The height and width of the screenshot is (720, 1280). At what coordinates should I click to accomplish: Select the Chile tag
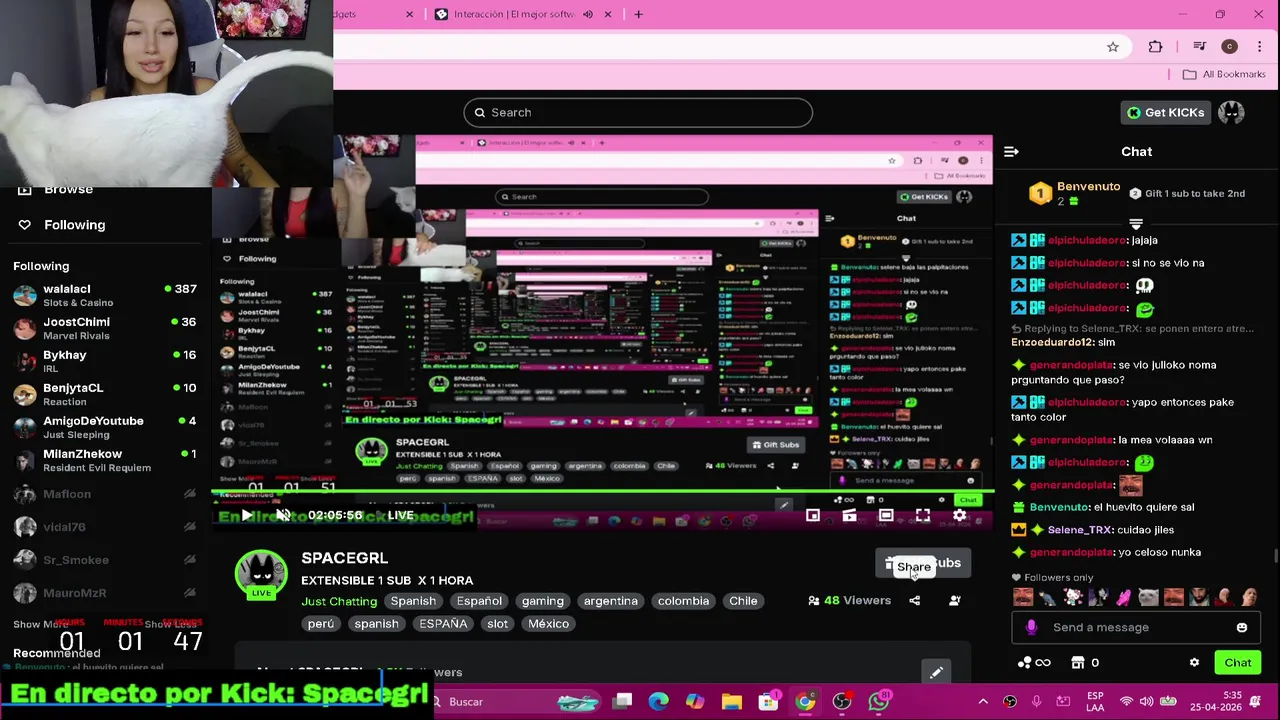pyautogui.click(x=743, y=601)
